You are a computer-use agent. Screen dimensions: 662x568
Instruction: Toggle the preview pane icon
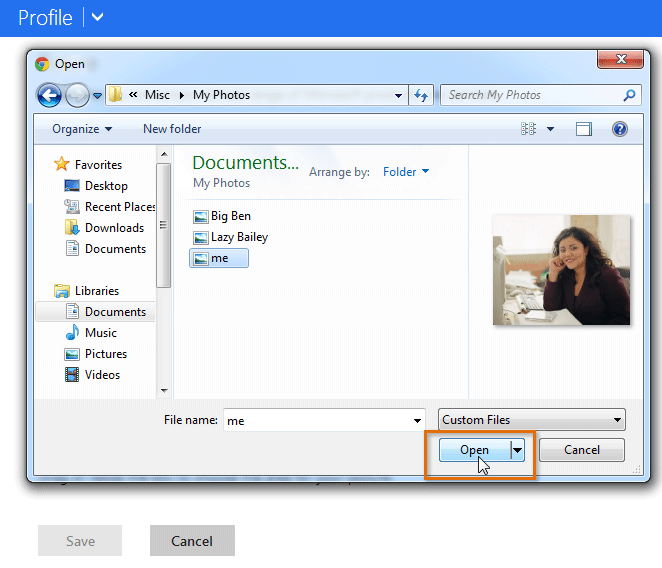tap(583, 129)
